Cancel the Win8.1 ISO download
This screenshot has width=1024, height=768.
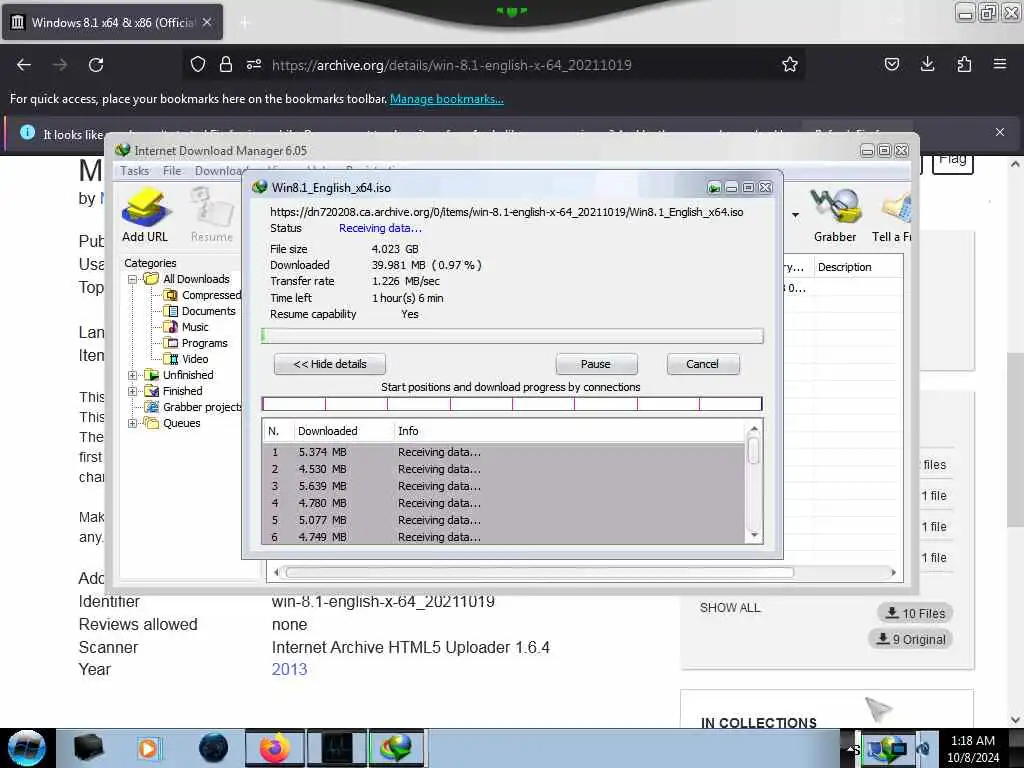pyautogui.click(x=703, y=364)
